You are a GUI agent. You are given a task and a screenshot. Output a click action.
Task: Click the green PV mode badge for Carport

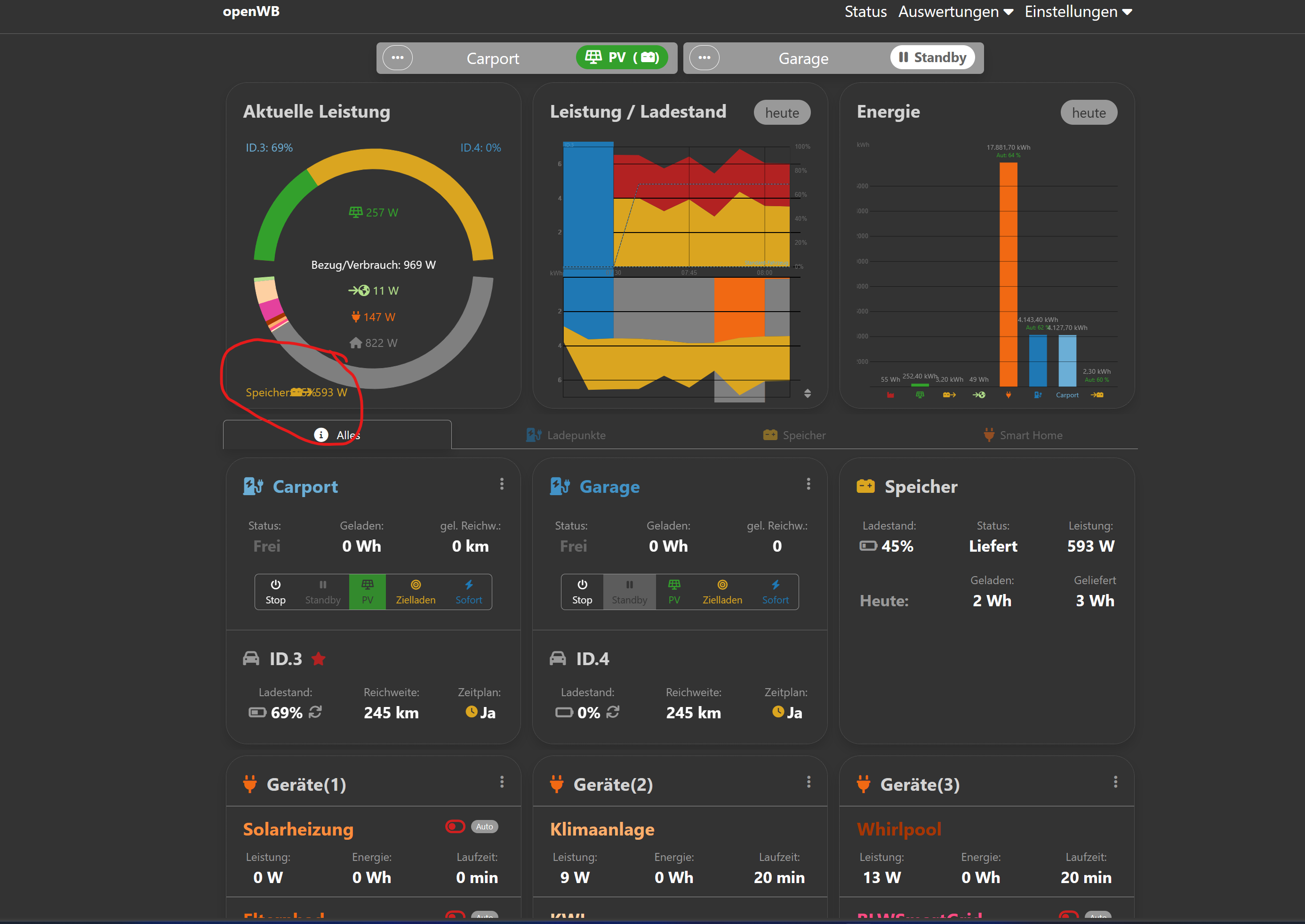coord(621,57)
